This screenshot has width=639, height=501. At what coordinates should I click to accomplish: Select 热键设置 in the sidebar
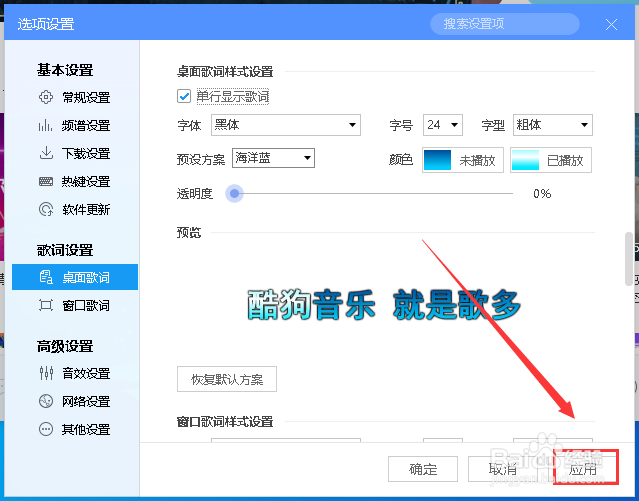(86, 181)
